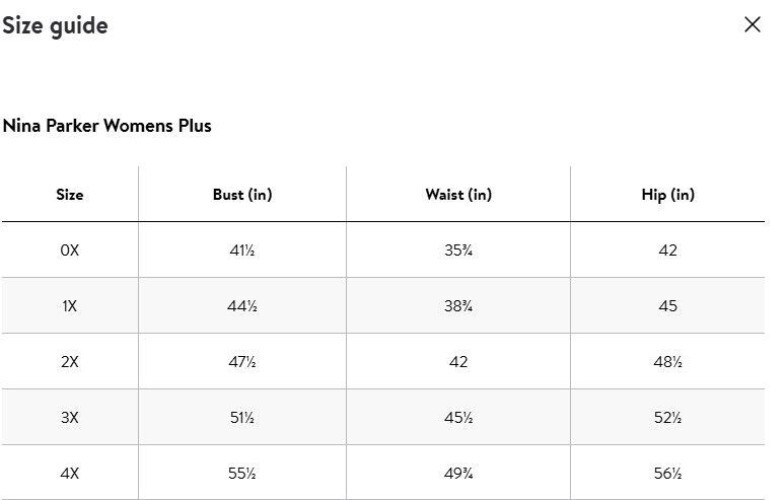Click the Waist (in) column header
This screenshot has width=770, height=500.
click(x=459, y=194)
